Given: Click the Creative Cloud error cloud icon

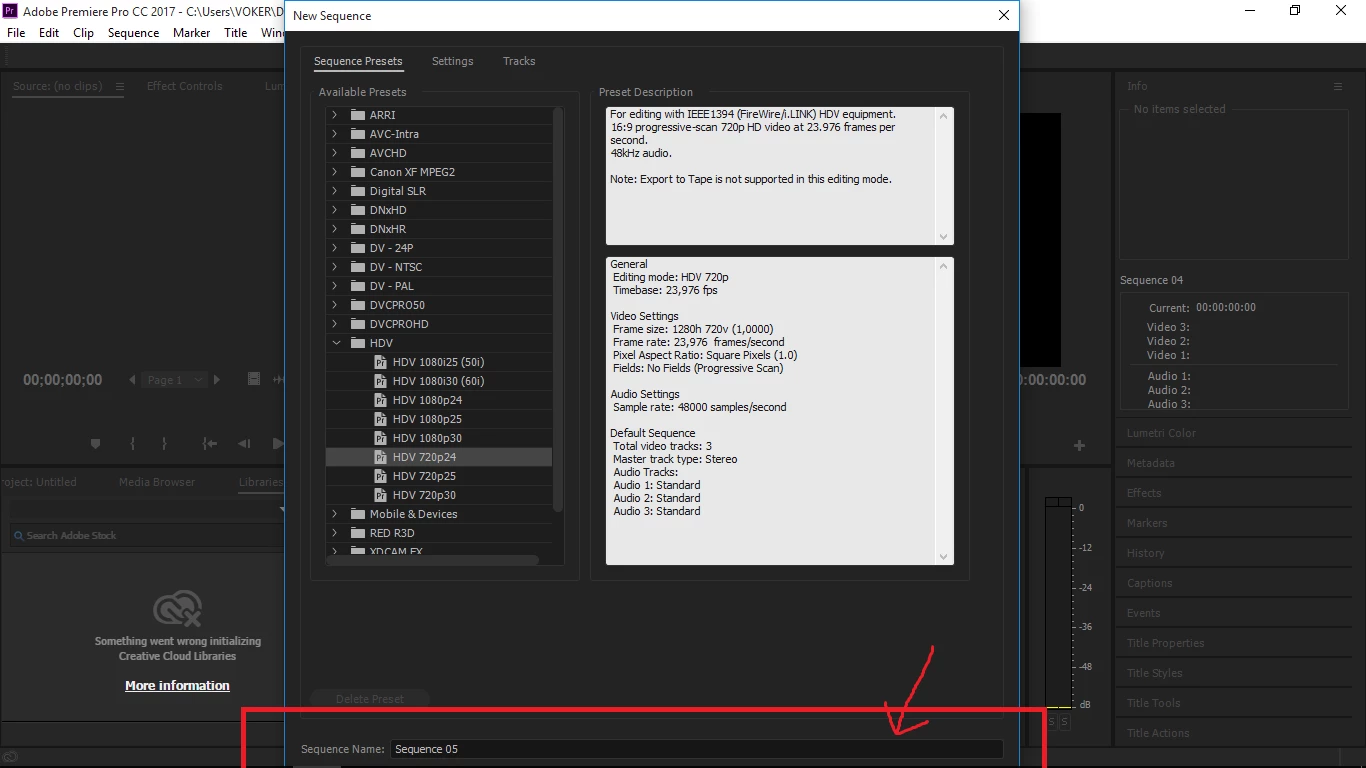Looking at the screenshot, I should point(177,609).
